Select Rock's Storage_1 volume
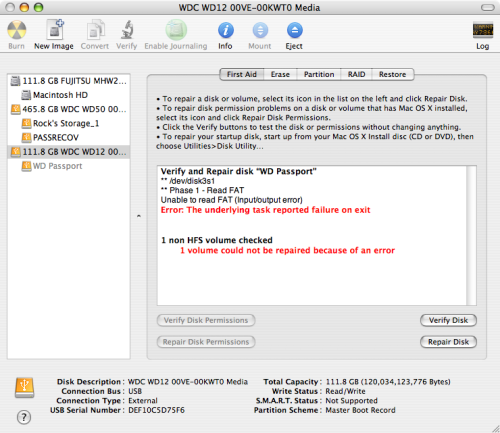The image size is (500, 433). [x=69, y=123]
